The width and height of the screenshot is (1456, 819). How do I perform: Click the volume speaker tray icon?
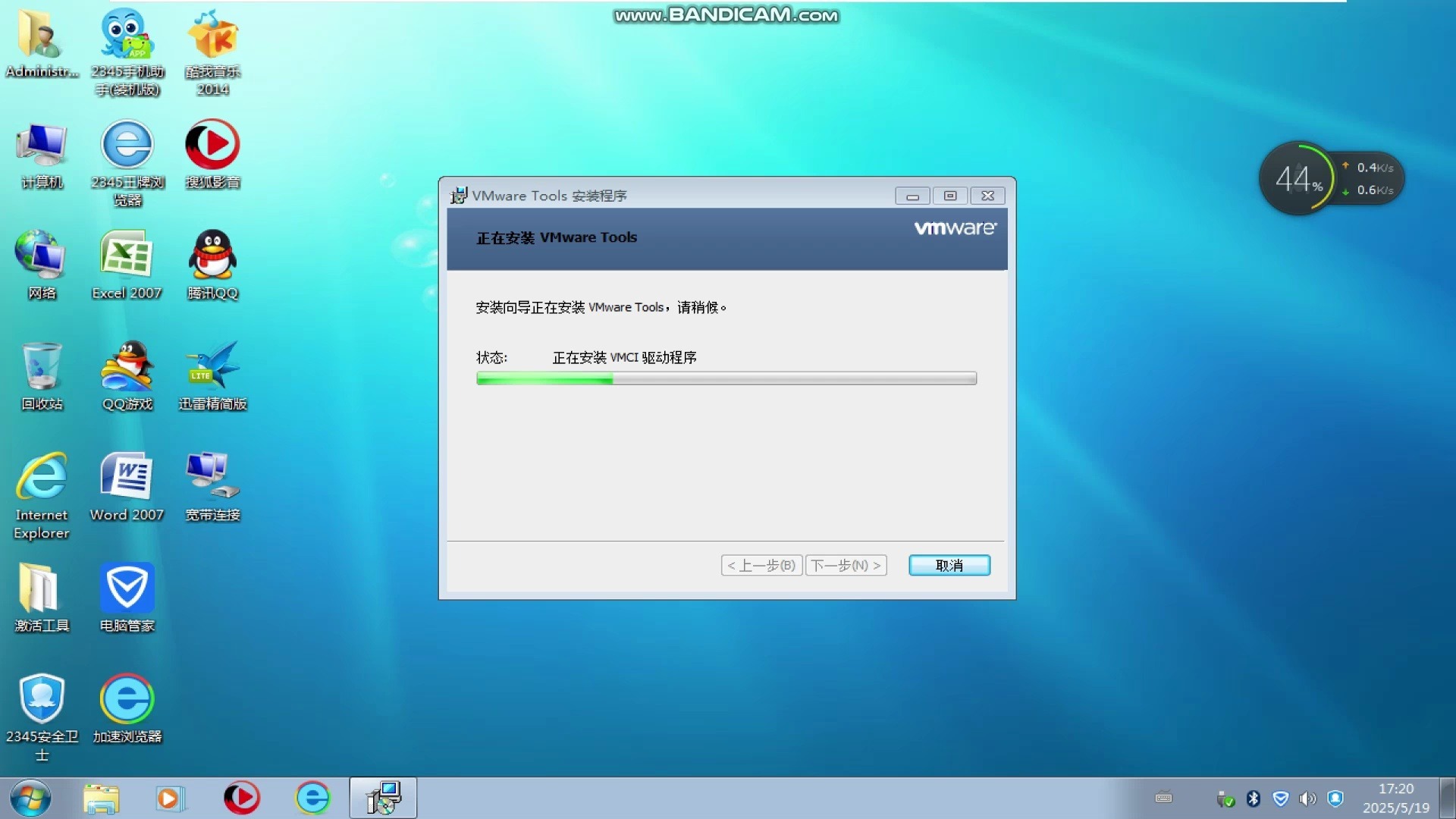click(x=1307, y=799)
